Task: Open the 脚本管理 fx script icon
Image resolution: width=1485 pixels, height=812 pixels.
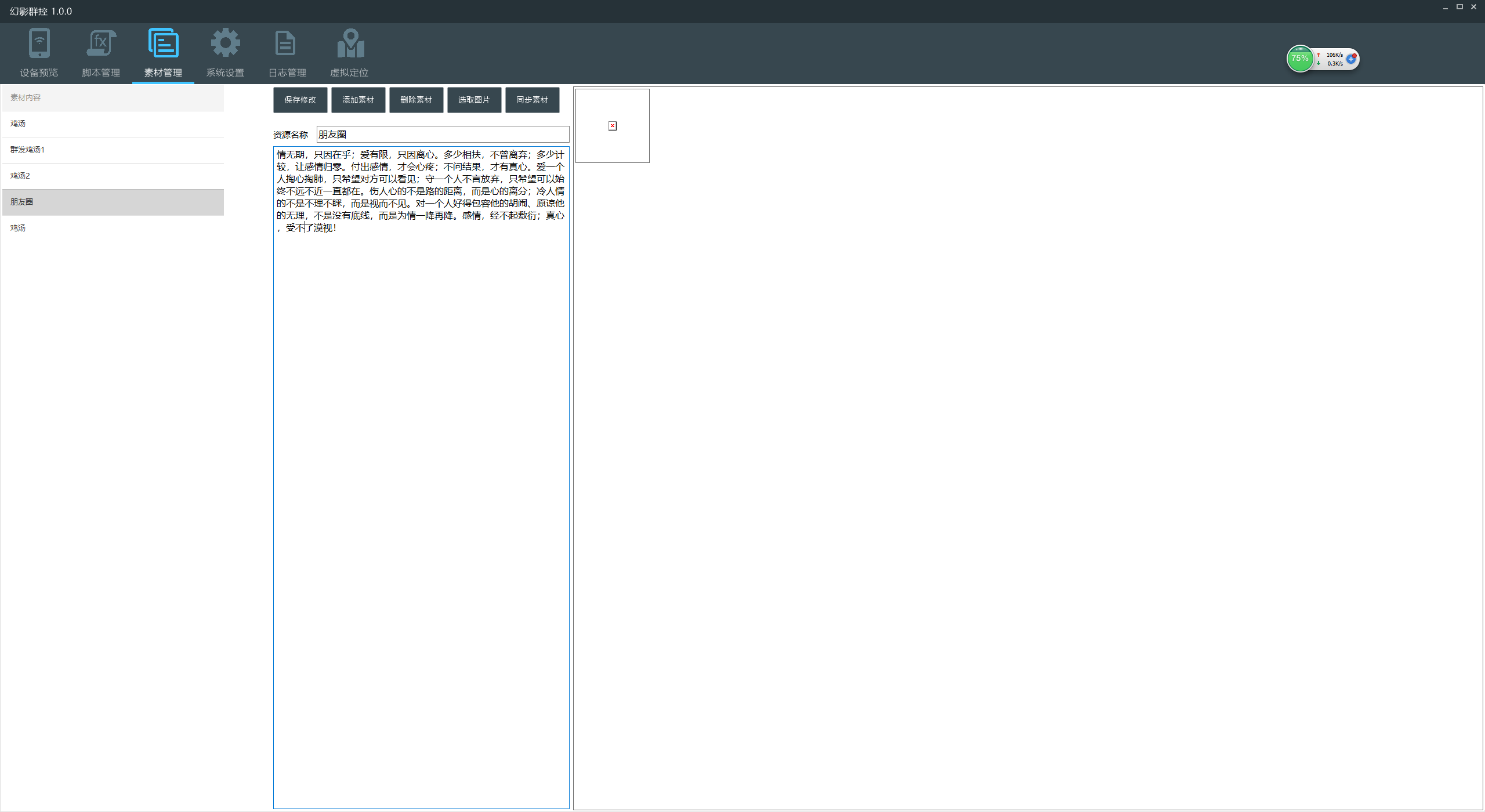Action: (x=101, y=43)
